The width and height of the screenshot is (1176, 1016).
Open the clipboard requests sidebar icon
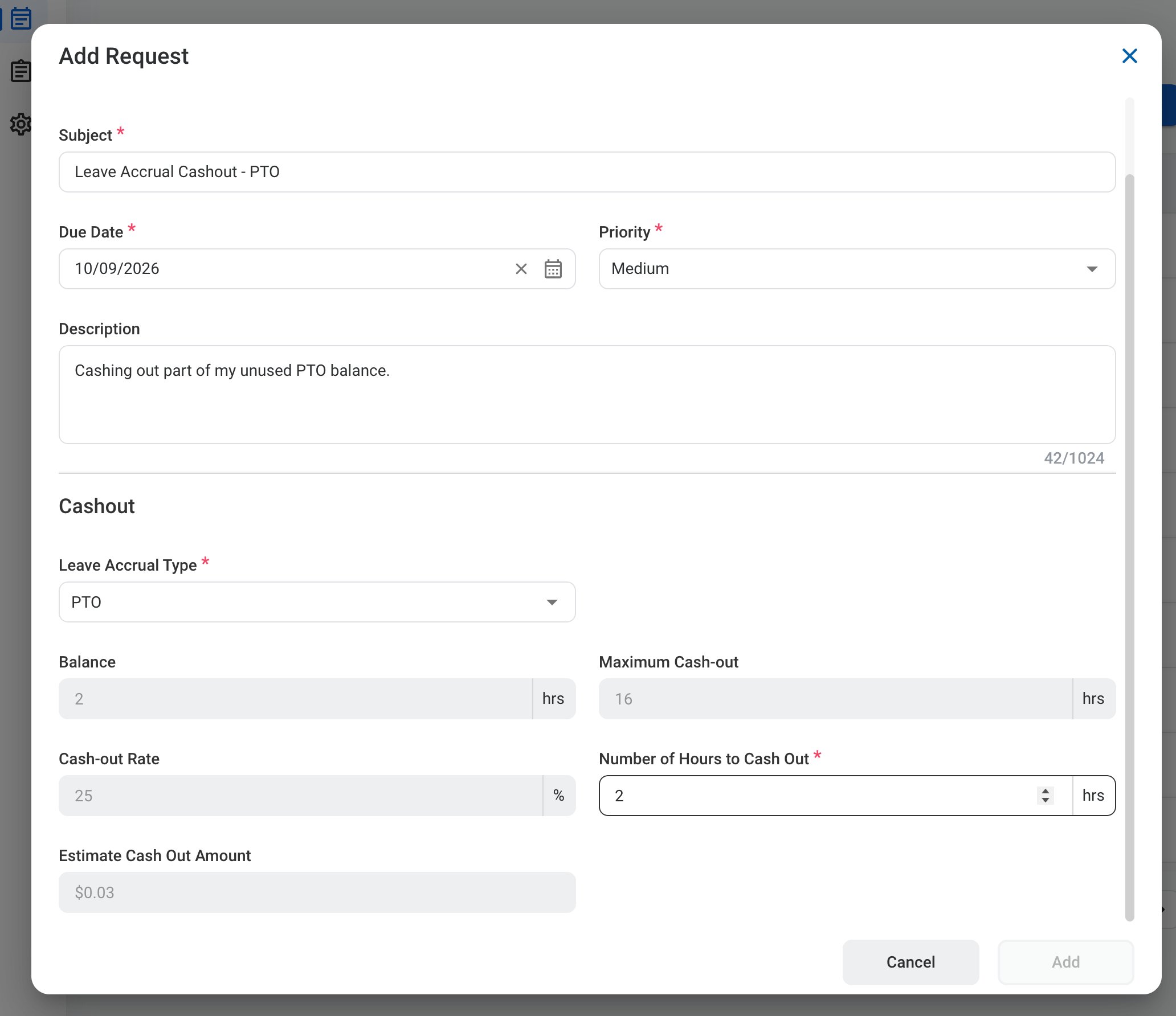pos(21,71)
